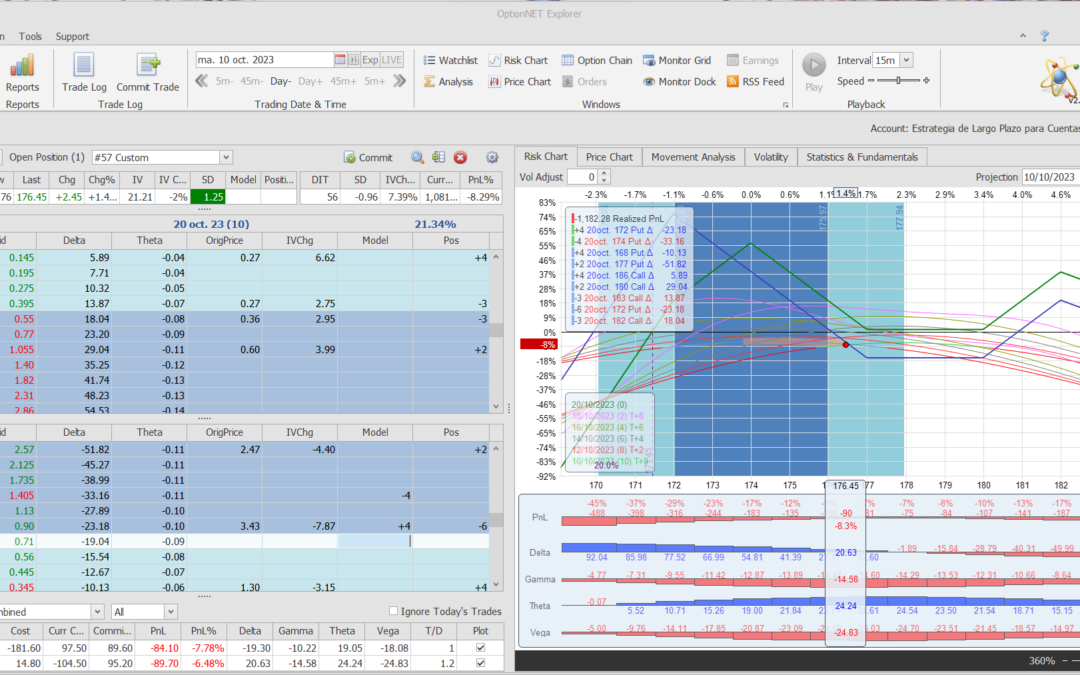Adjust the playback Speed slider
Viewport: 1080px width, 675px height.
tap(900, 81)
